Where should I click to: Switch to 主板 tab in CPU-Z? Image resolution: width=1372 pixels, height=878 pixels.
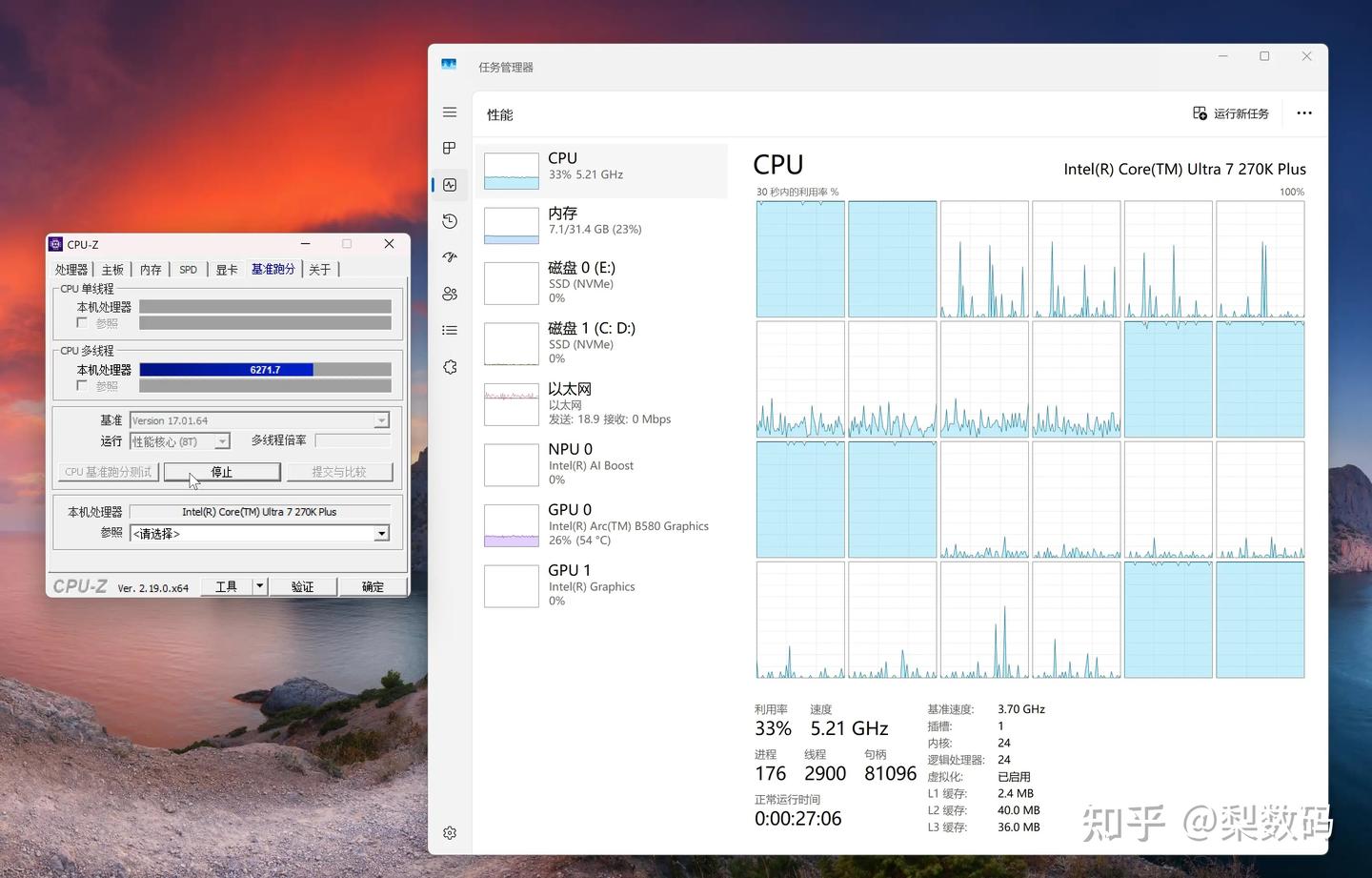[x=112, y=270]
